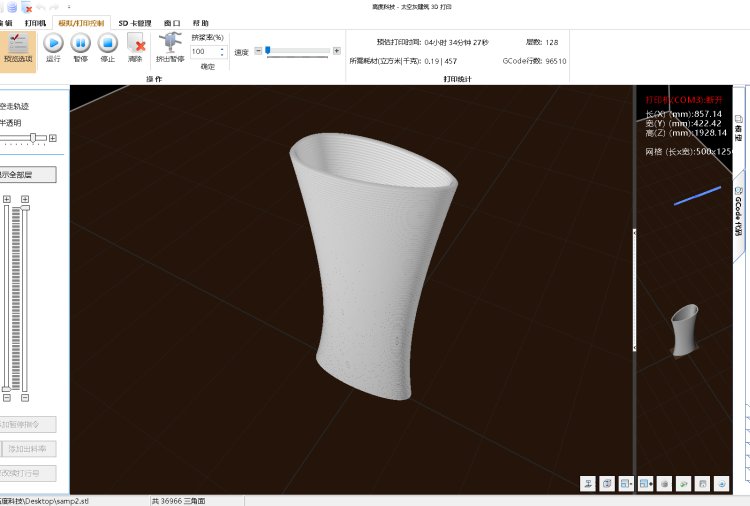This screenshot has height=506, width=750.
Task: Click the 确定 confirm button
Action: pos(208,66)
